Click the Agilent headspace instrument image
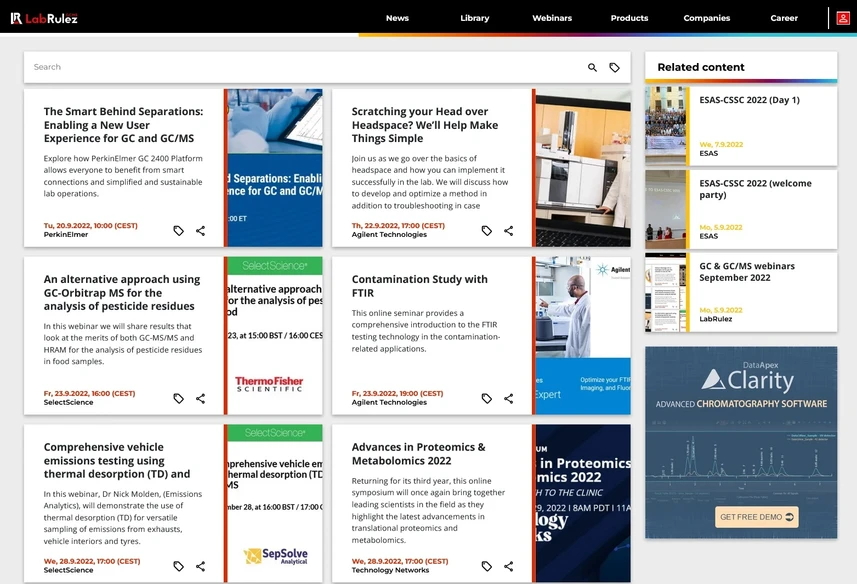Image resolution: width=857 pixels, height=584 pixels. tap(583, 168)
